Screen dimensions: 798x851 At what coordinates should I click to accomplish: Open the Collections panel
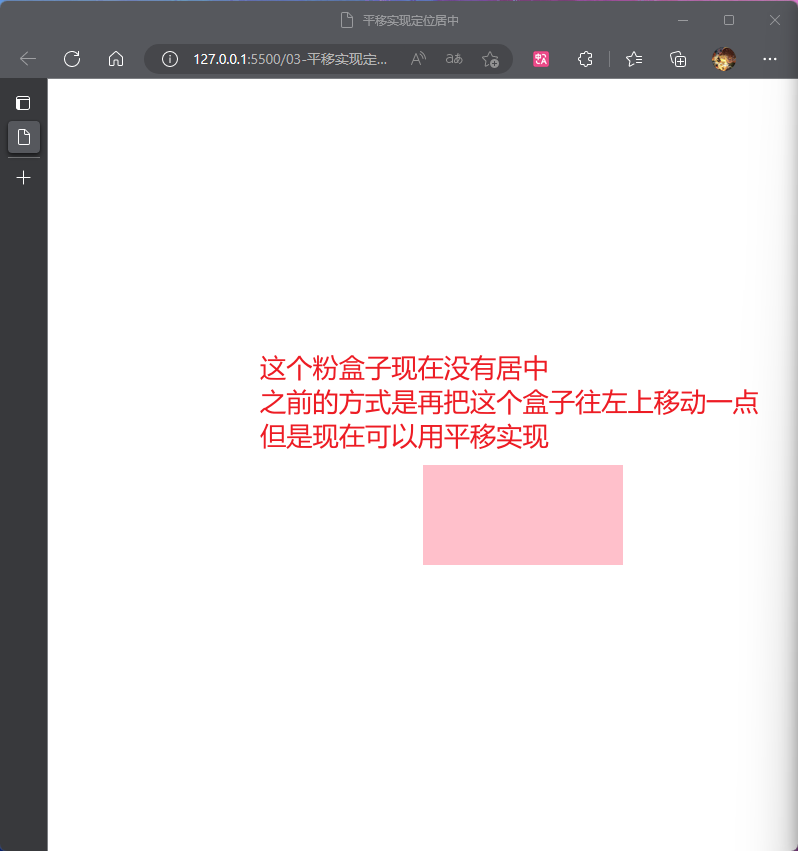[678, 59]
